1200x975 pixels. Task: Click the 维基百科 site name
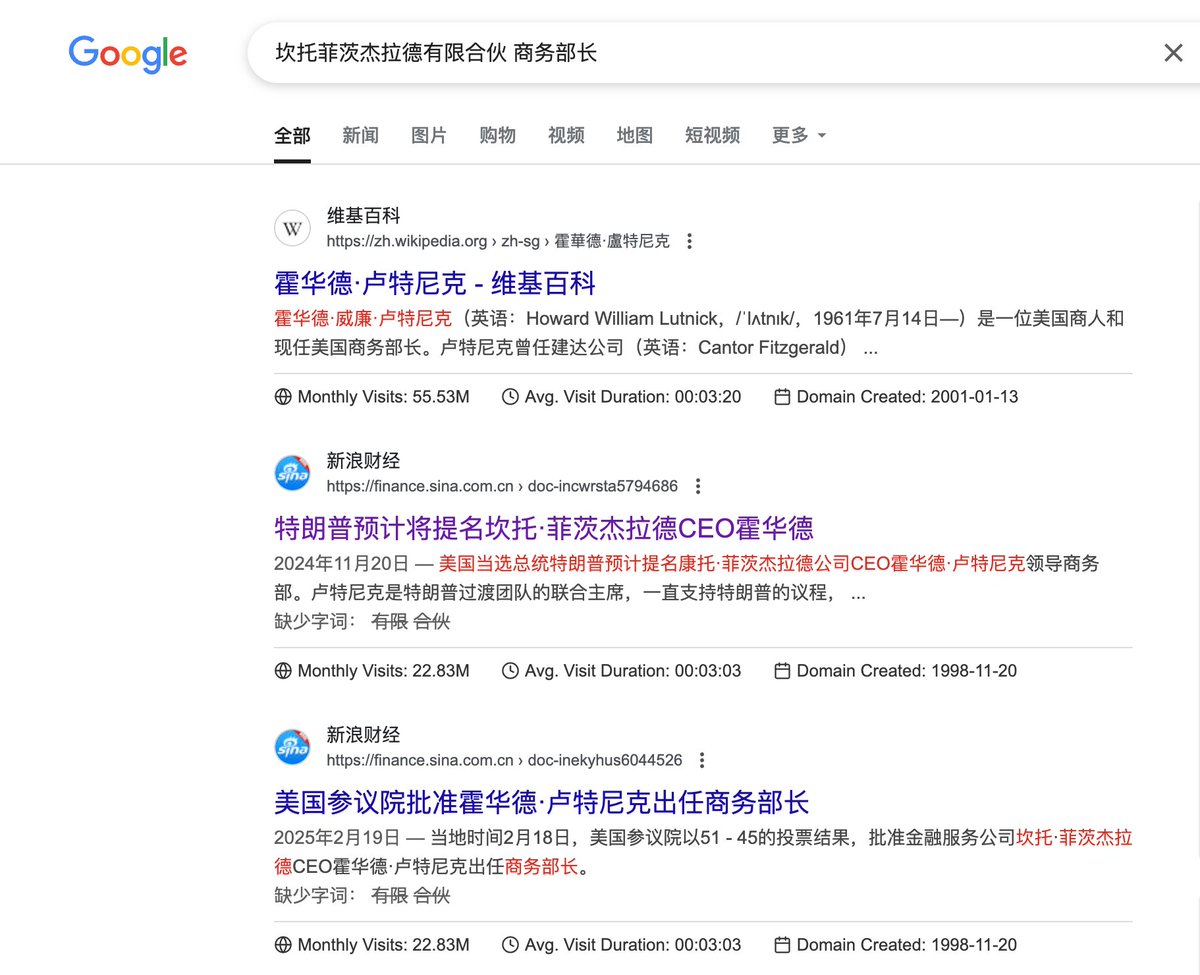[x=364, y=215]
